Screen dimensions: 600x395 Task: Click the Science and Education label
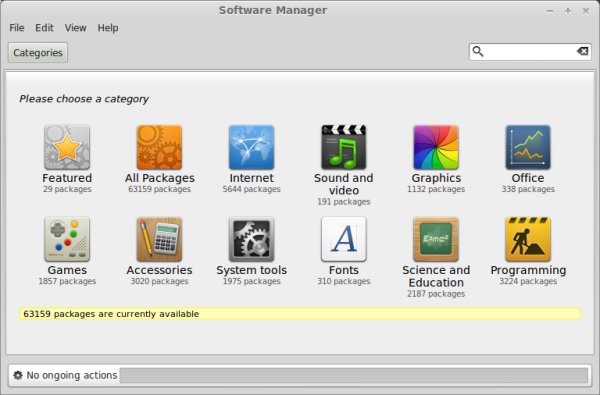[x=436, y=276]
